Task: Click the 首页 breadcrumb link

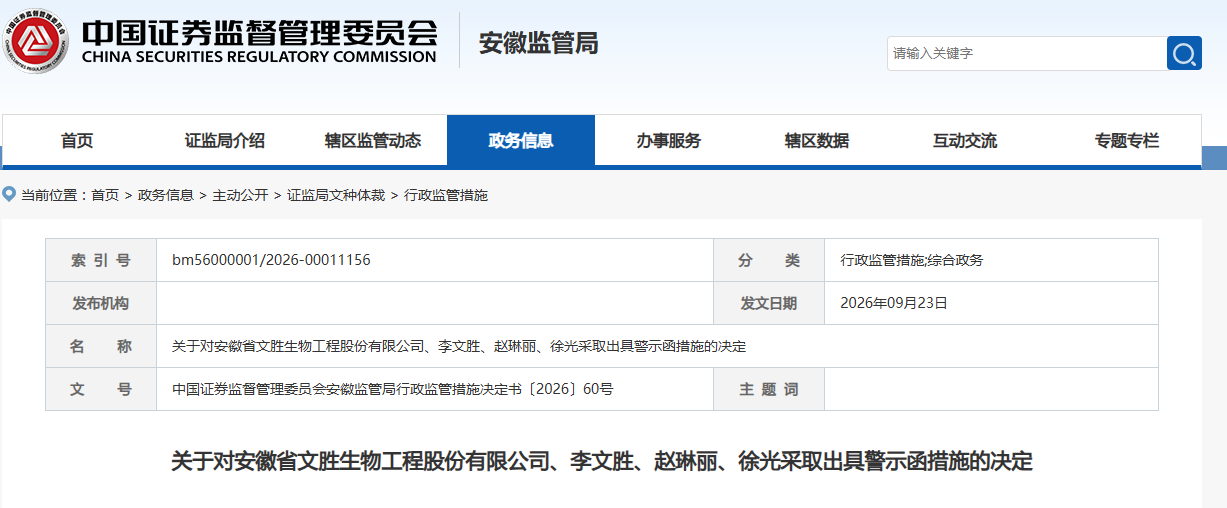Action: [105, 195]
